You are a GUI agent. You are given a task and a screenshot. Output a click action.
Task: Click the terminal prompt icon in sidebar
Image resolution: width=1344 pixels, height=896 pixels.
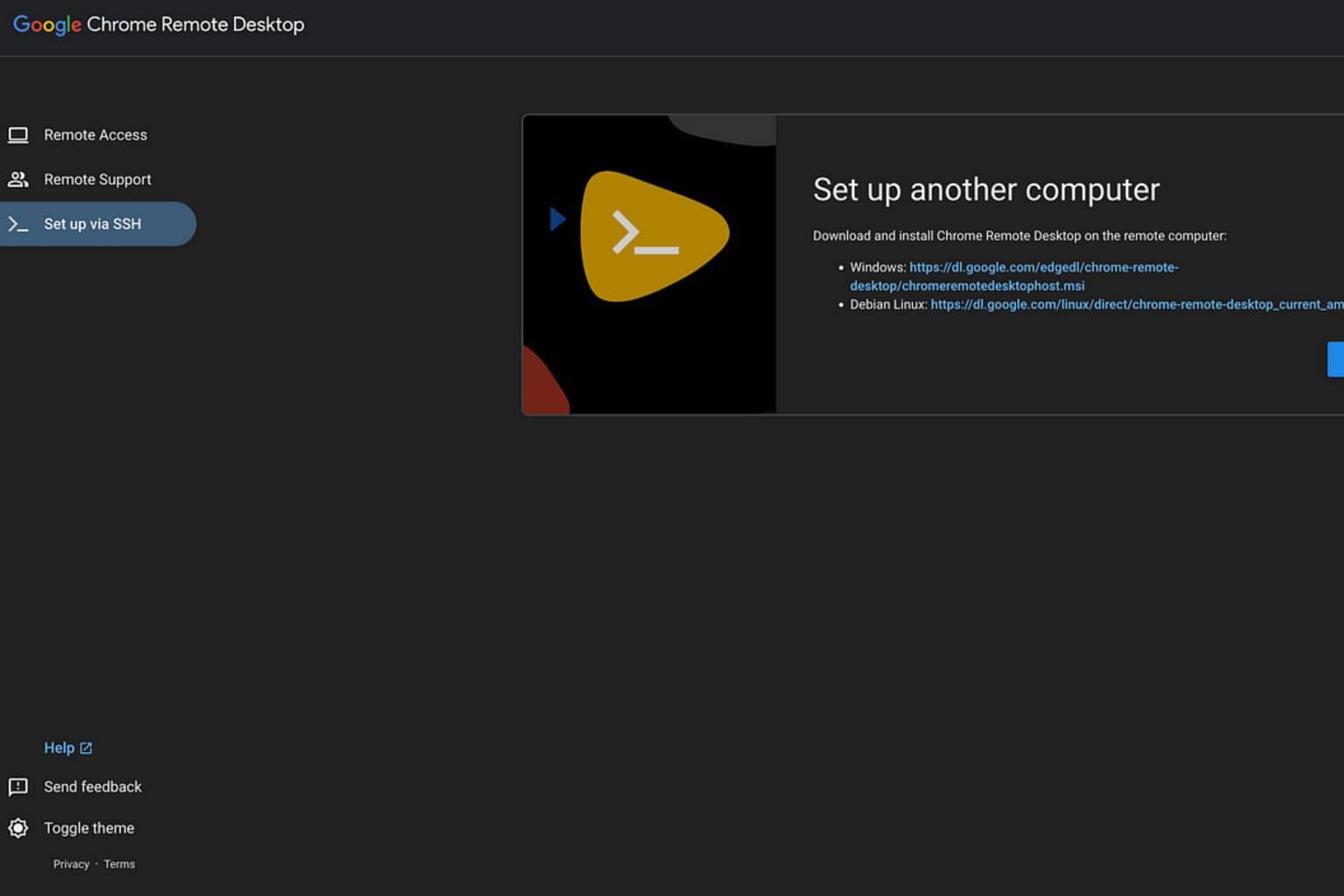coord(18,224)
